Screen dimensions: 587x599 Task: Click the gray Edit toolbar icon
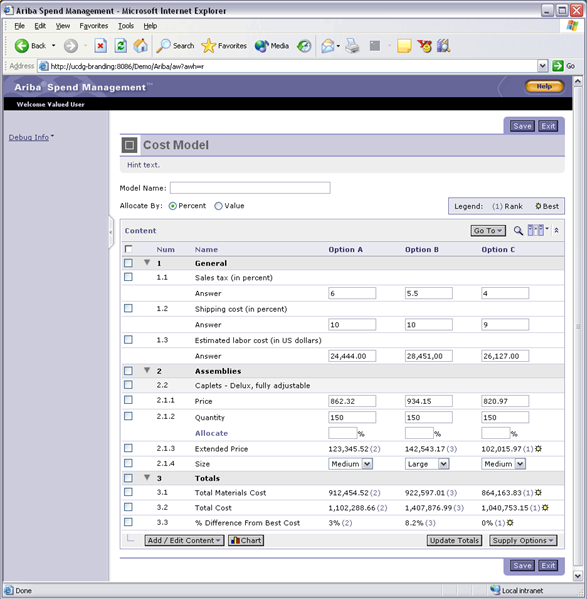[375, 46]
